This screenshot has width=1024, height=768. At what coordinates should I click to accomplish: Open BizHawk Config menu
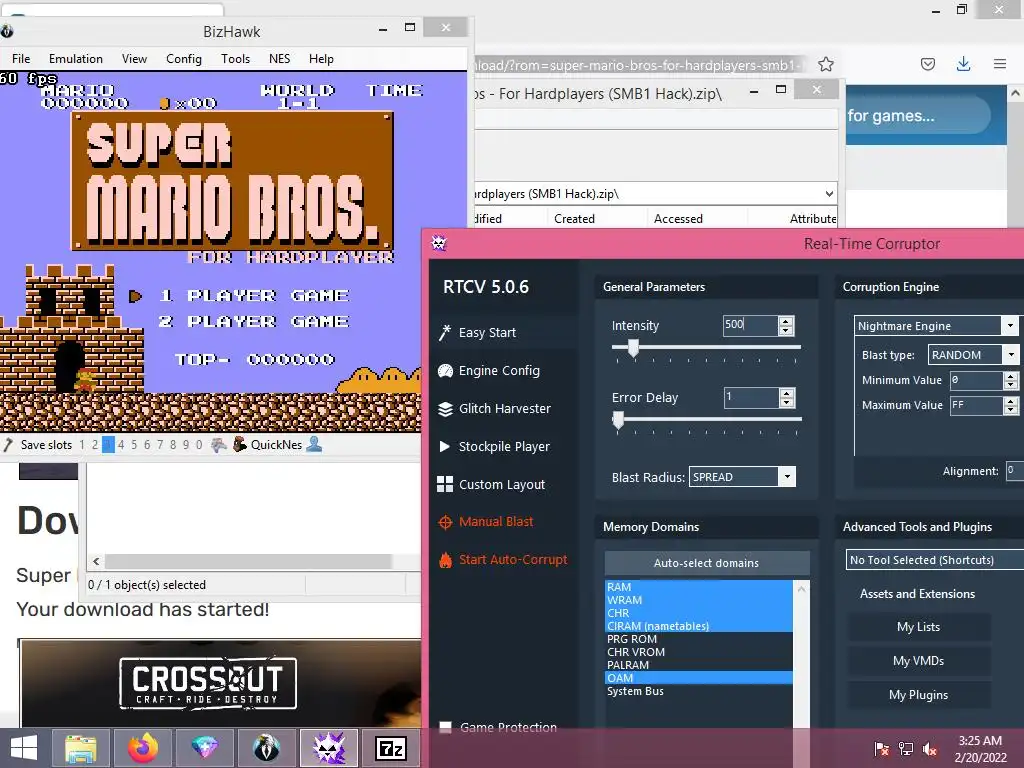184,59
